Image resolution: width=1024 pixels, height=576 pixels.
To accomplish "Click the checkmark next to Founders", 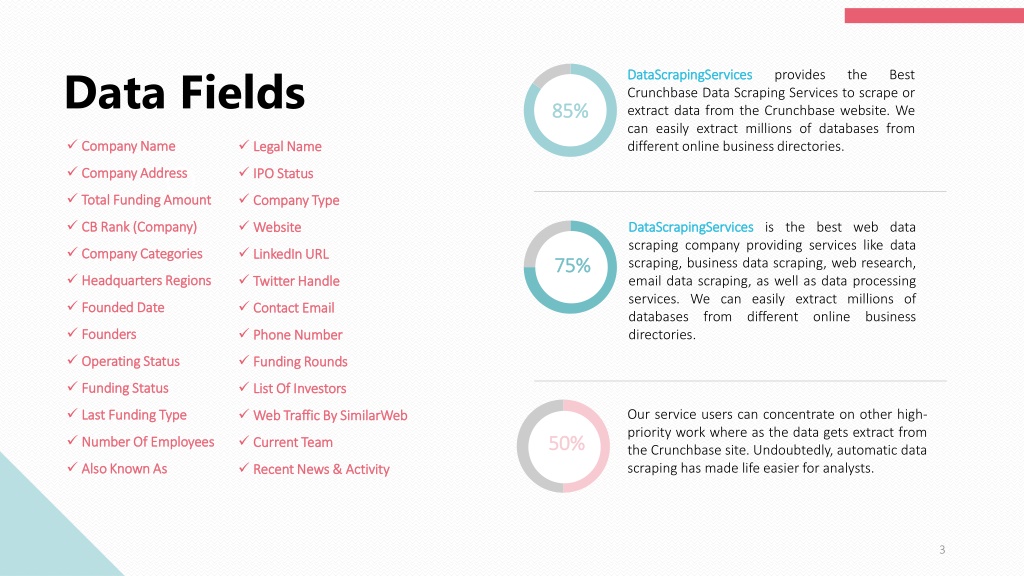I will tap(72, 333).
